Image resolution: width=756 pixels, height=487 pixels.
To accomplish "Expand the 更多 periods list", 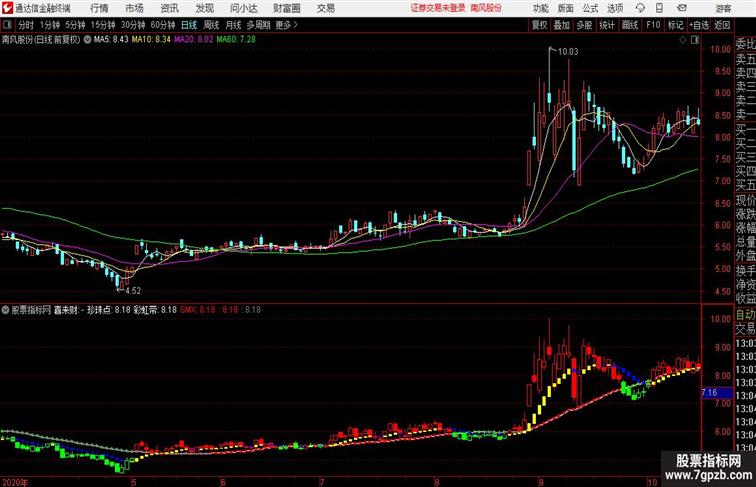I will (x=286, y=25).
